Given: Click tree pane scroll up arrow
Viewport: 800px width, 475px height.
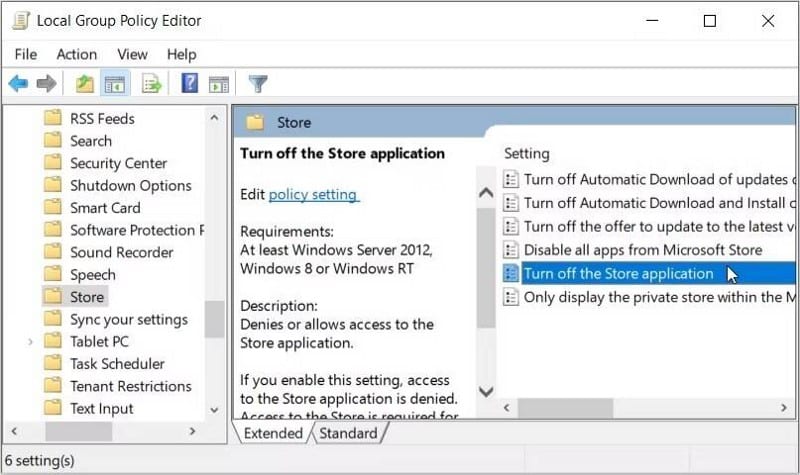Looking at the screenshot, I should point(214,118).
